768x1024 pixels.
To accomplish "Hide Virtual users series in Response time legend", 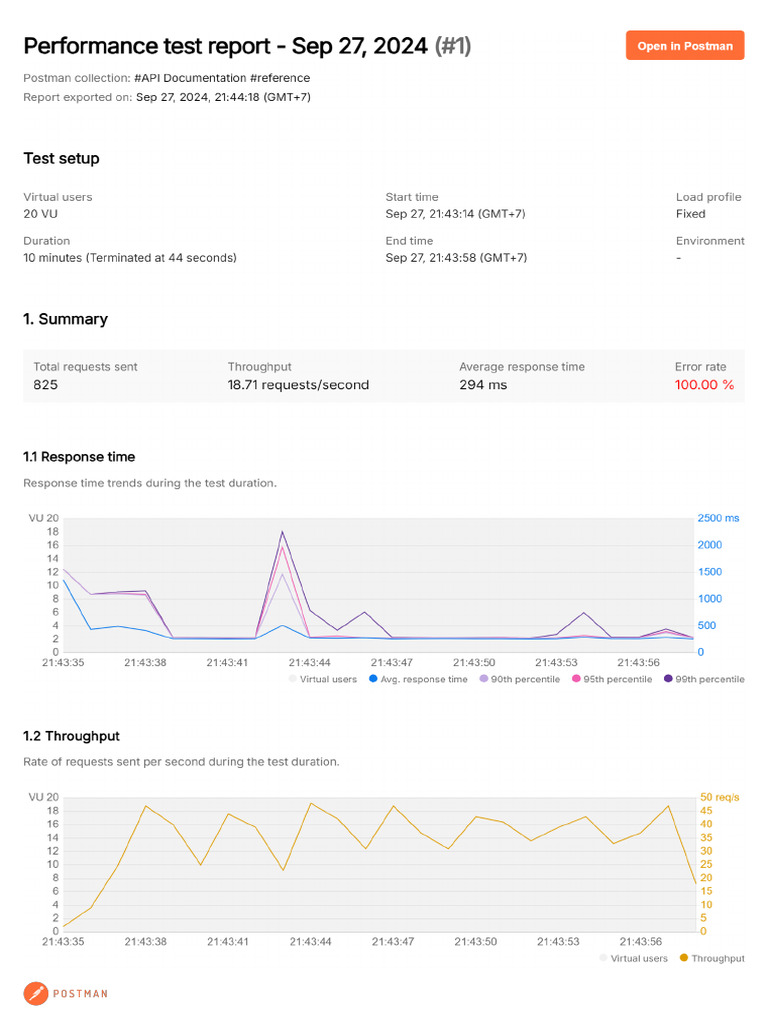I will coord(293,679).
